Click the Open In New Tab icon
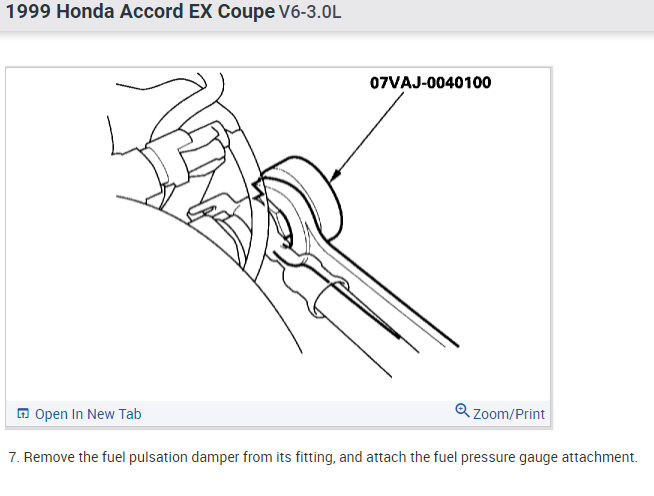The width and height of the screenshot is (654, 496). coord(23,414)
